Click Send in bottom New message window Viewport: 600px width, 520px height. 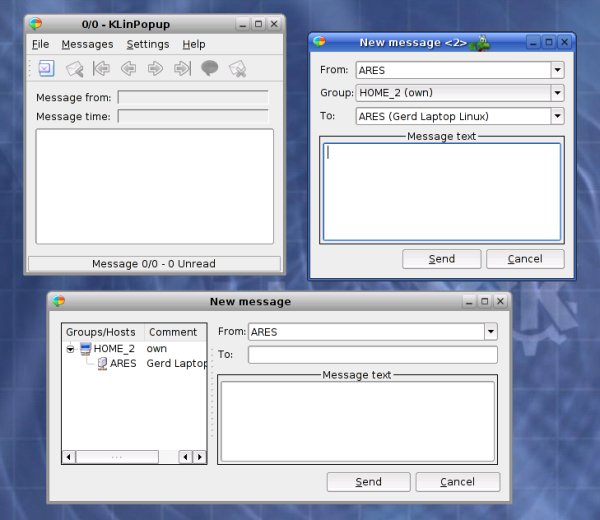click(368, 482)
